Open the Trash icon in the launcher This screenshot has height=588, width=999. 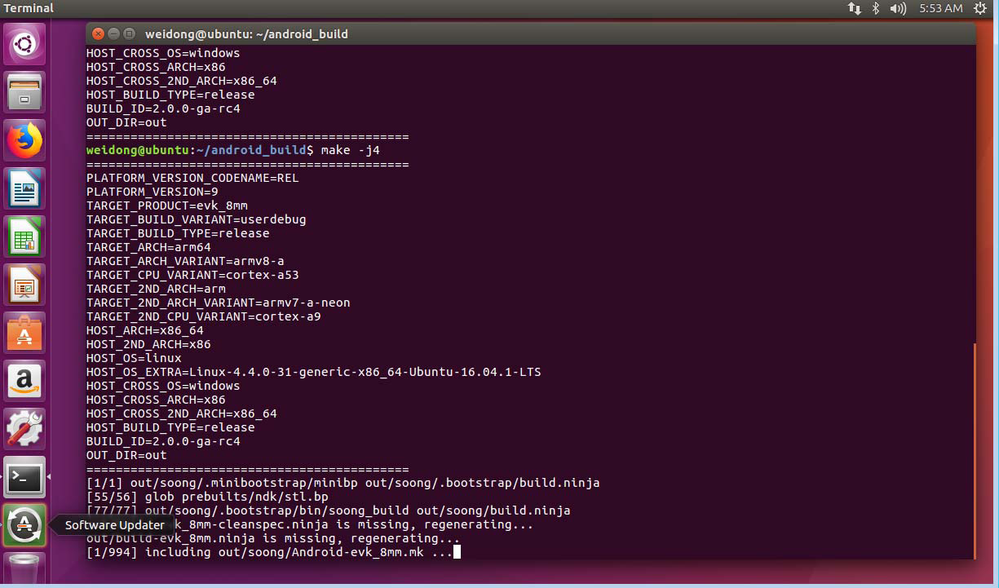(24, 569)
